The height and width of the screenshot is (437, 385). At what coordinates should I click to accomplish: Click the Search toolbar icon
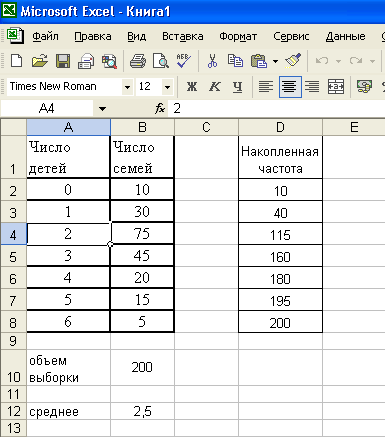(x=109, y=61)
